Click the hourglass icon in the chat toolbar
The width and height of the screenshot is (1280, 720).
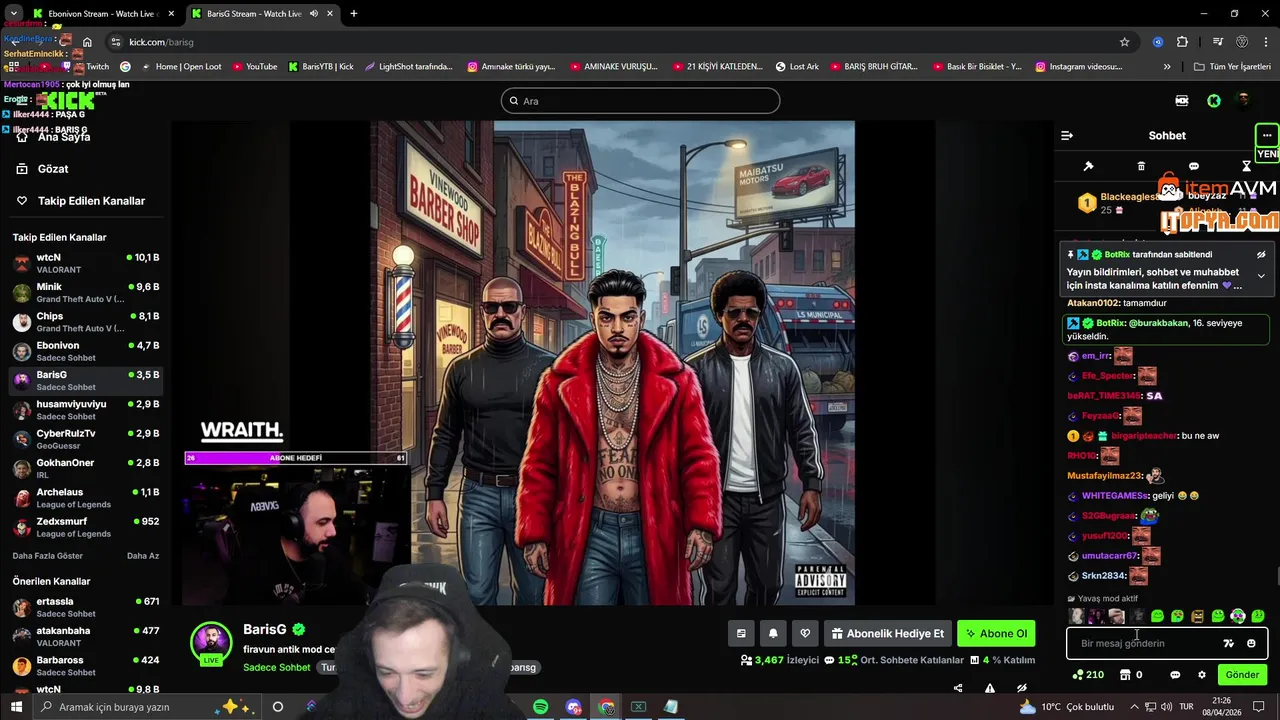(x=1246, y=166)
